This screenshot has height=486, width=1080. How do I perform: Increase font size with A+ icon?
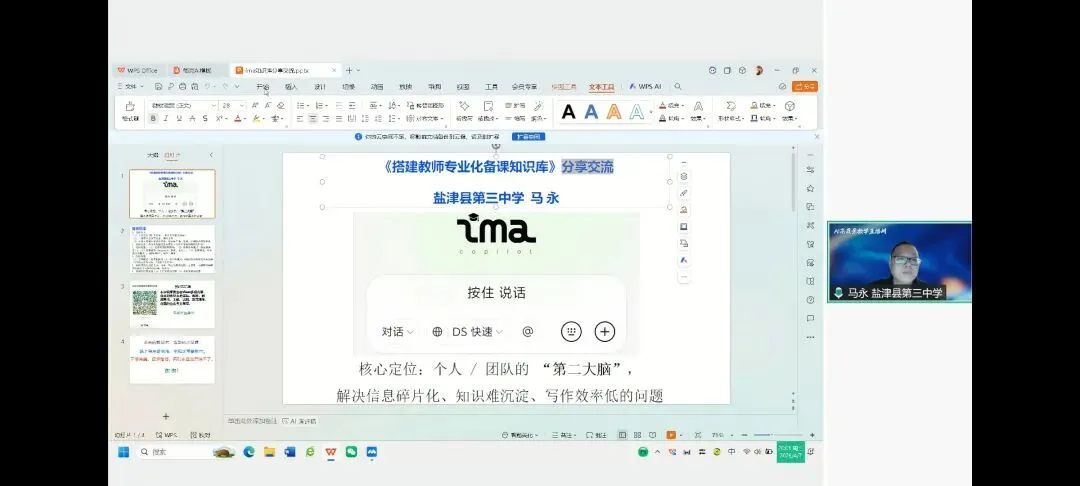(x=255, y=105)
